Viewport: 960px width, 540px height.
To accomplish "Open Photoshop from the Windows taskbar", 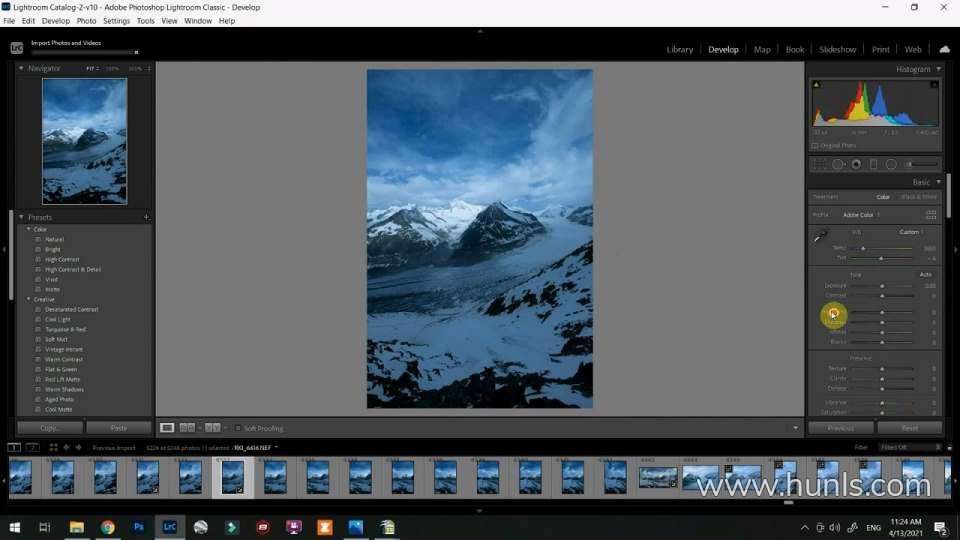I will pos(138,527).
